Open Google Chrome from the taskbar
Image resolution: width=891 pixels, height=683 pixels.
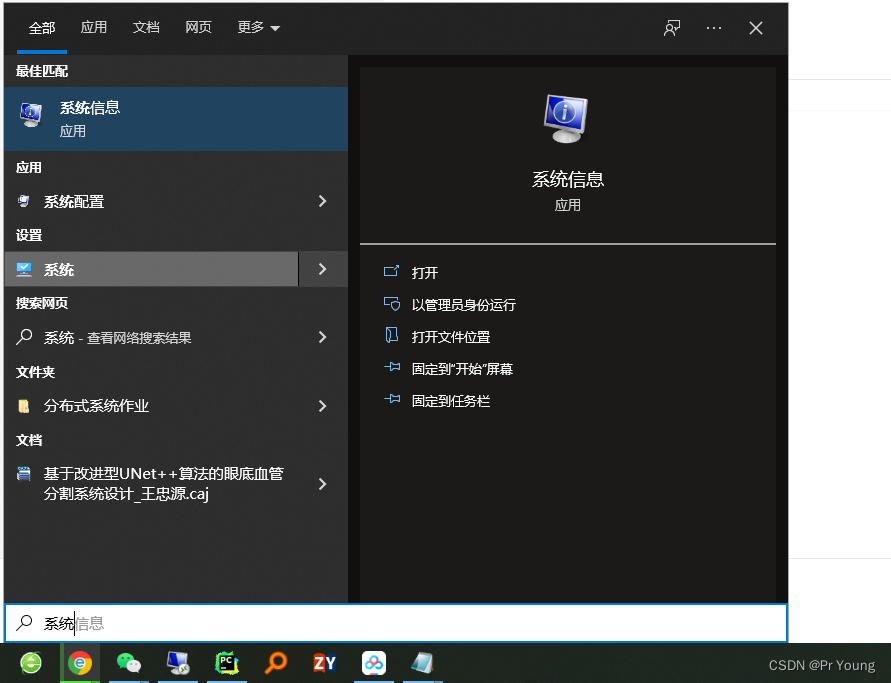click(80, 663)
